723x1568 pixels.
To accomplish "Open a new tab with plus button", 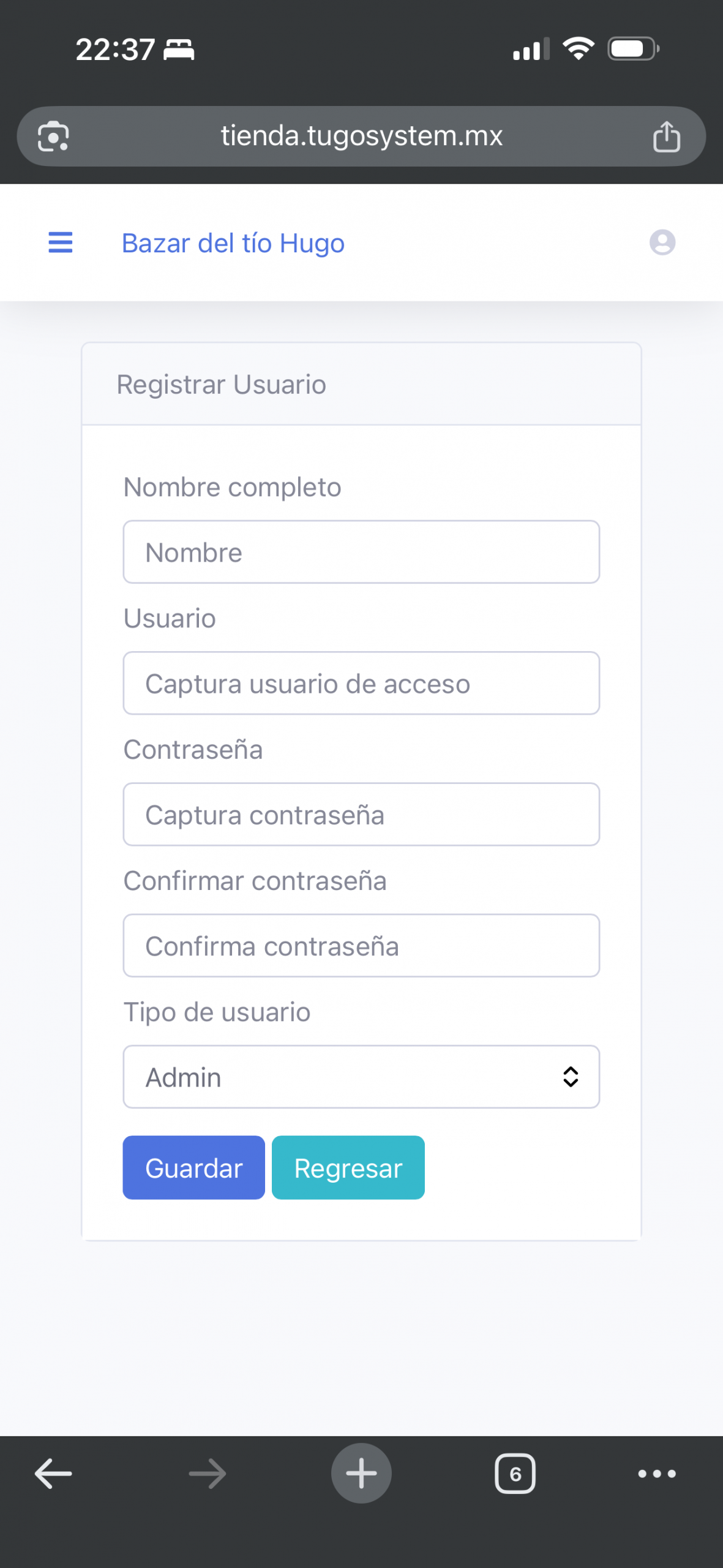I will point(361,1473).
